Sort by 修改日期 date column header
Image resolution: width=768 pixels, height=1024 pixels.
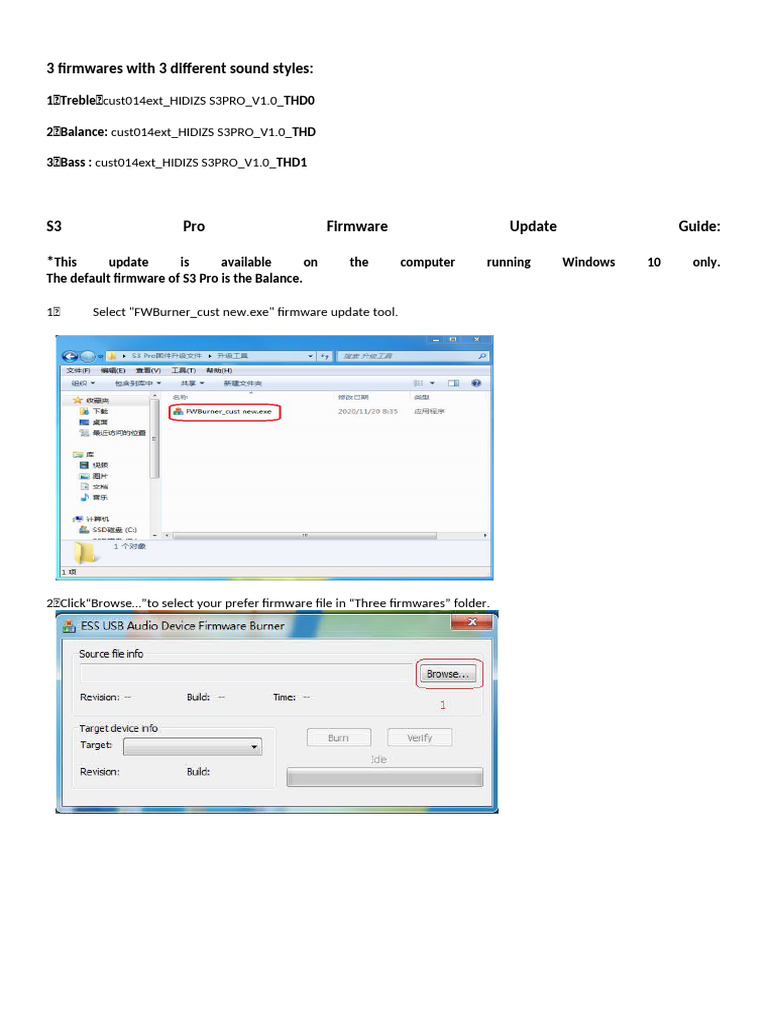point(353,397)
